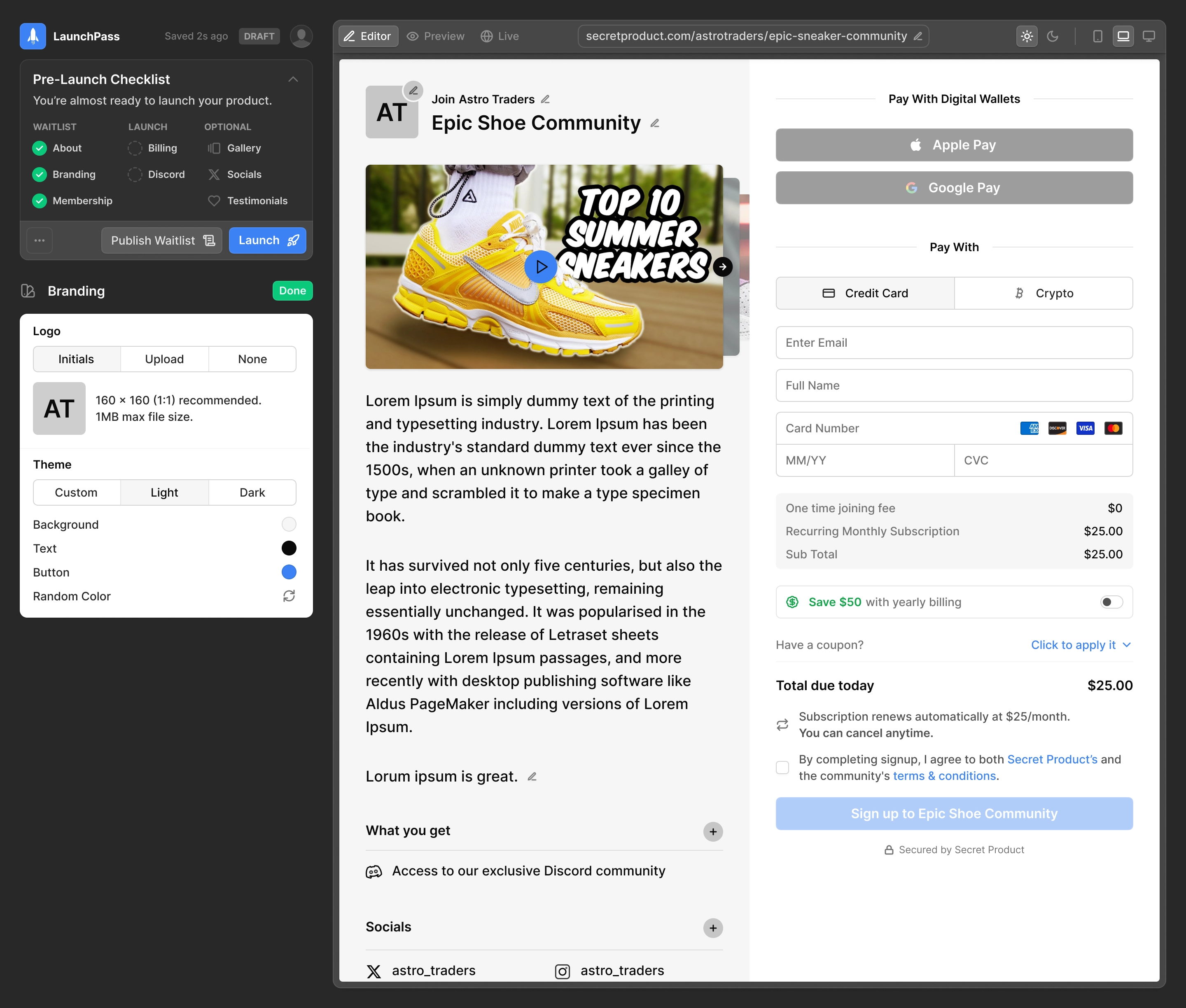Image resolution: width=1186 pixels, height=1008 pixels.
Task: Edit the Lorum ipsum description pencil
Action: [x=532, y=777]
